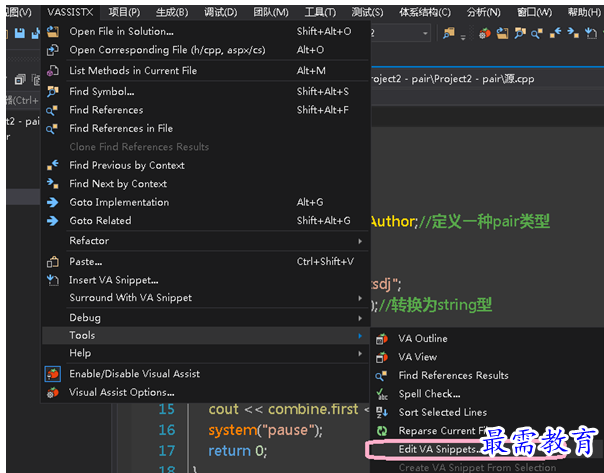Click the Goto Implementation arrow icon
This screenshot has width=604, height=473.
pyautogui.click(x=53, y=202)
